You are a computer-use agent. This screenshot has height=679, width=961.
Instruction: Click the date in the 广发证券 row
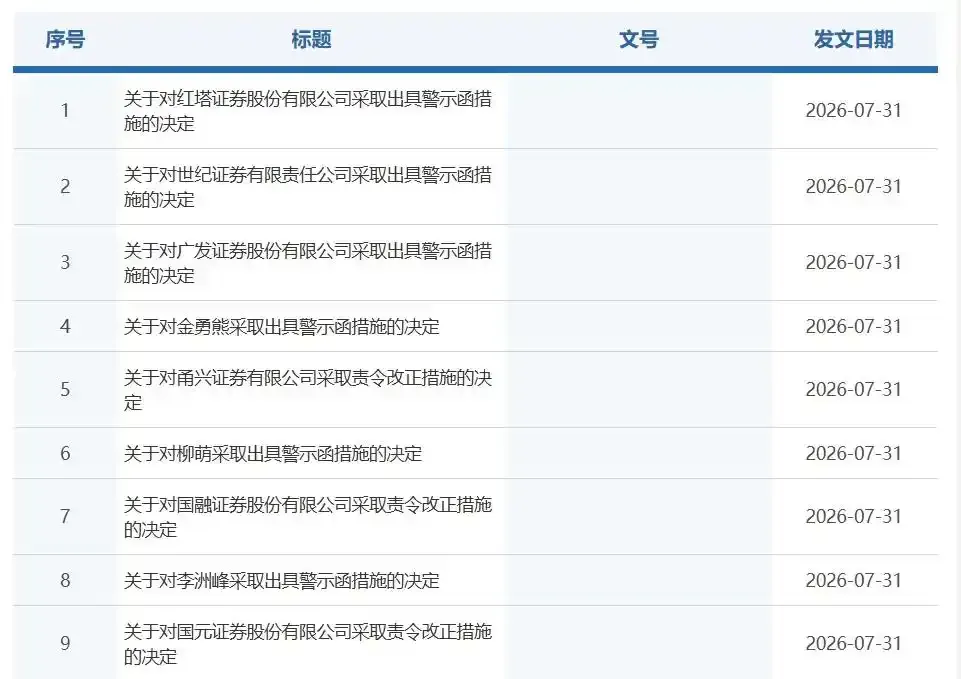(854, 263)
